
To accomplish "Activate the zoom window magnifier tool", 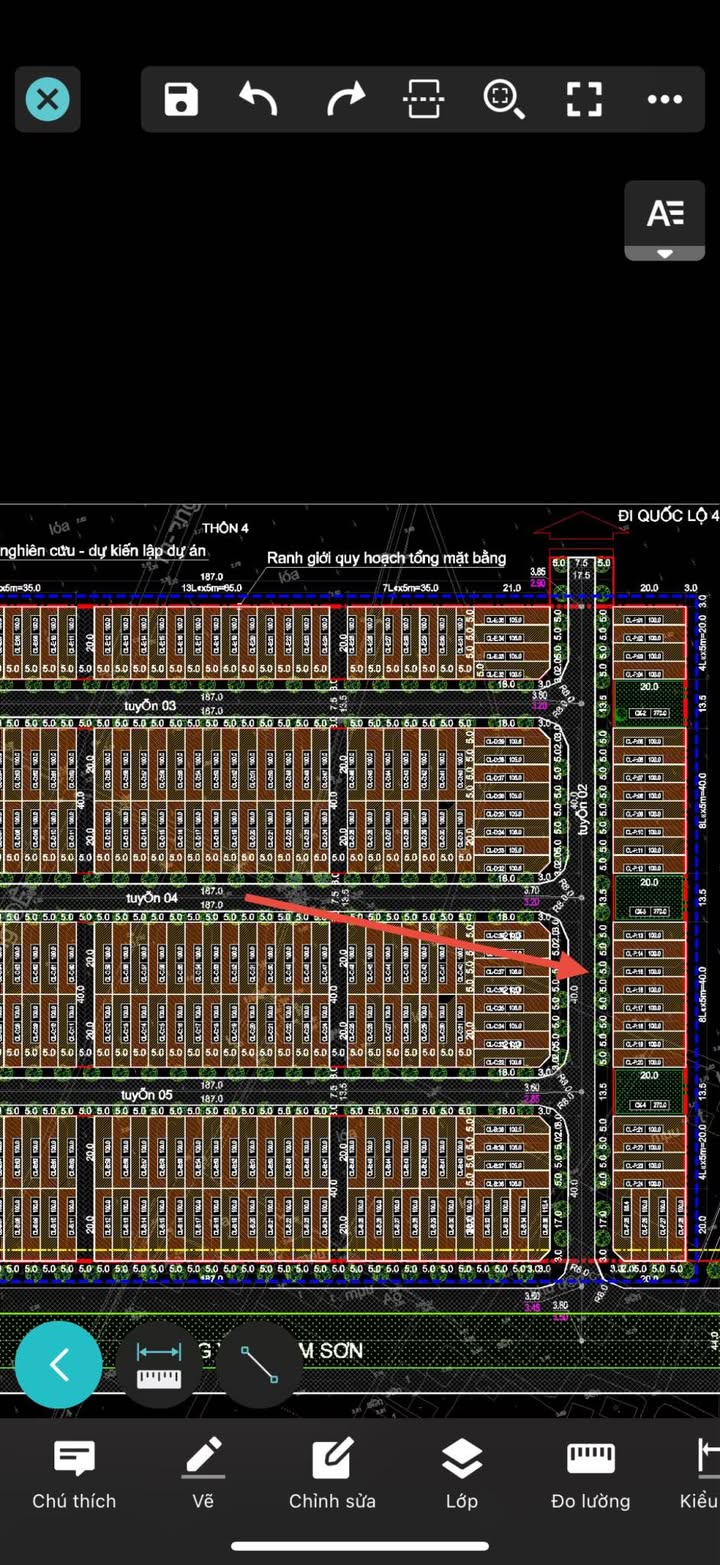I will point(504,99).
